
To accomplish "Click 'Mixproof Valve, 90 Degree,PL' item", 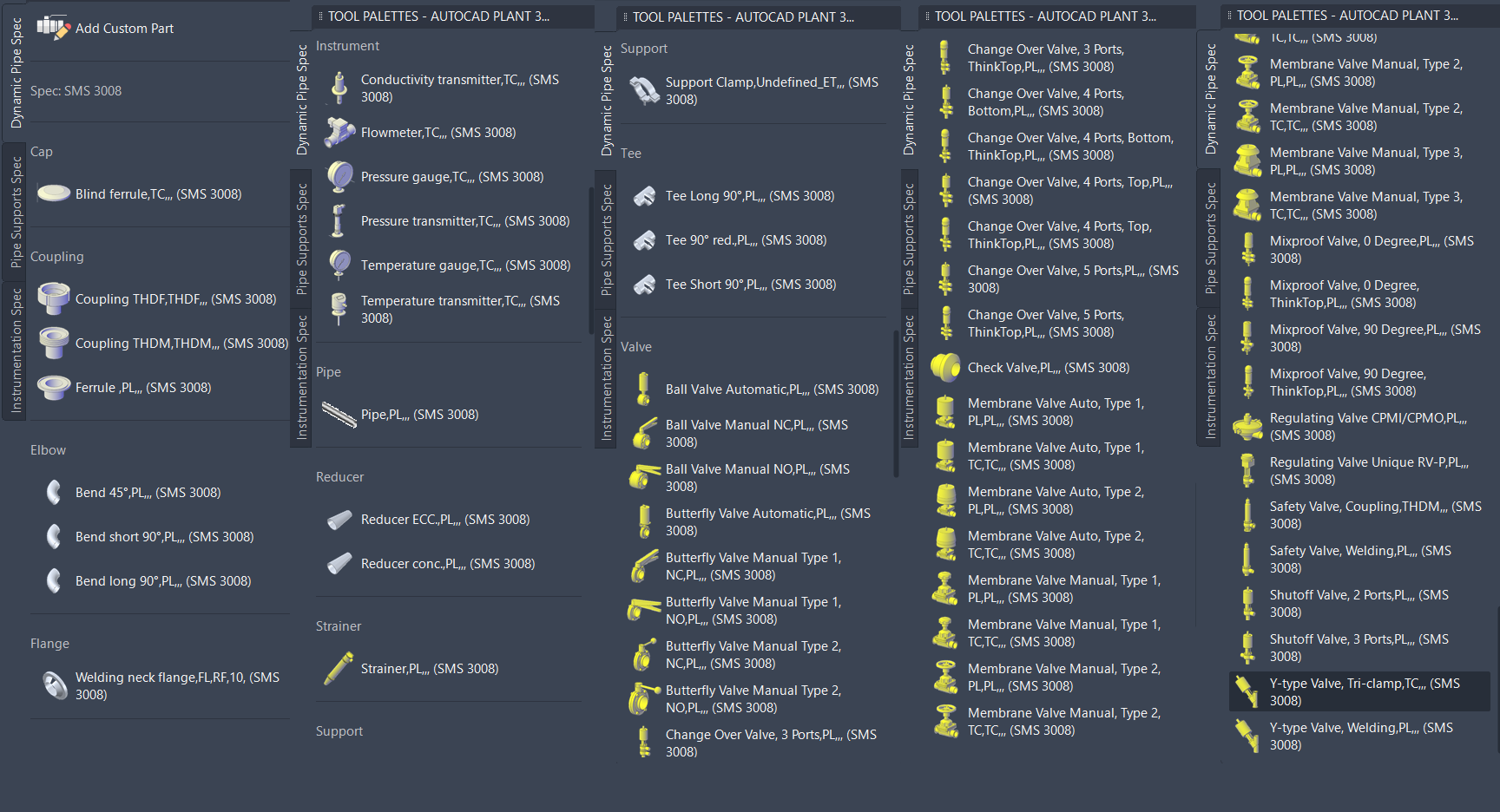I will pos(1359,337).
